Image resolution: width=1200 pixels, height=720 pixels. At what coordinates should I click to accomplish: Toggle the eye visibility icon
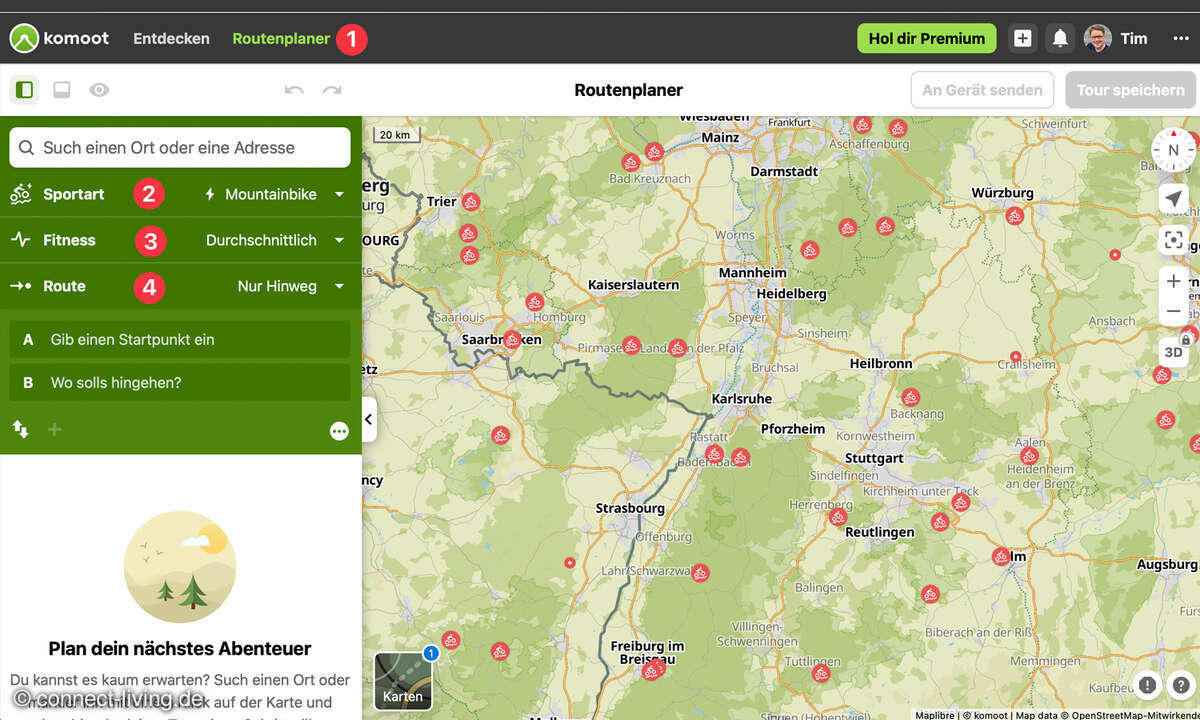(98, 90)
